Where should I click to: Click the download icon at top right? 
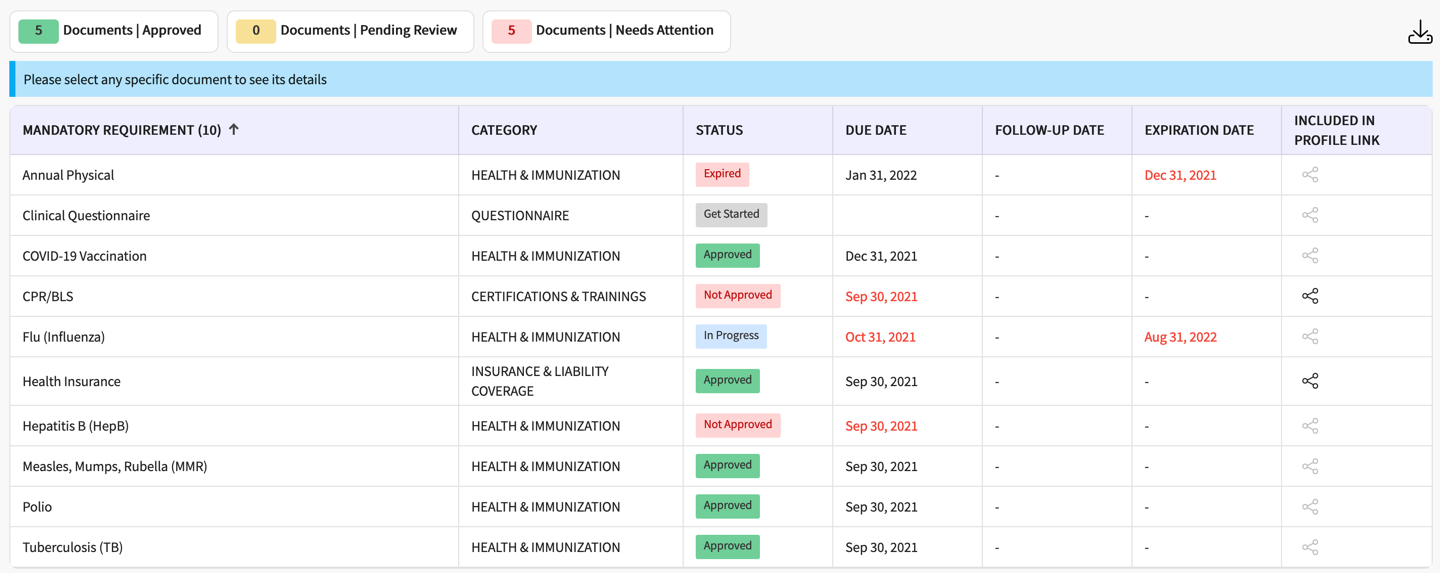[x=1419, y=32]
